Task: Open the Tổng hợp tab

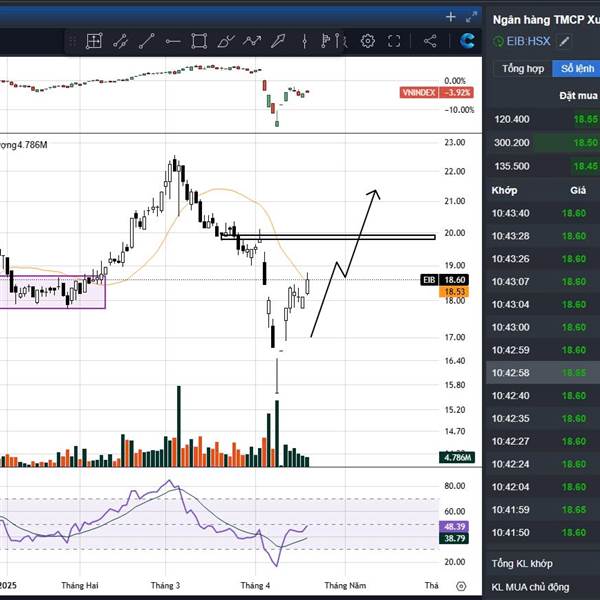Action: point(523,68)
